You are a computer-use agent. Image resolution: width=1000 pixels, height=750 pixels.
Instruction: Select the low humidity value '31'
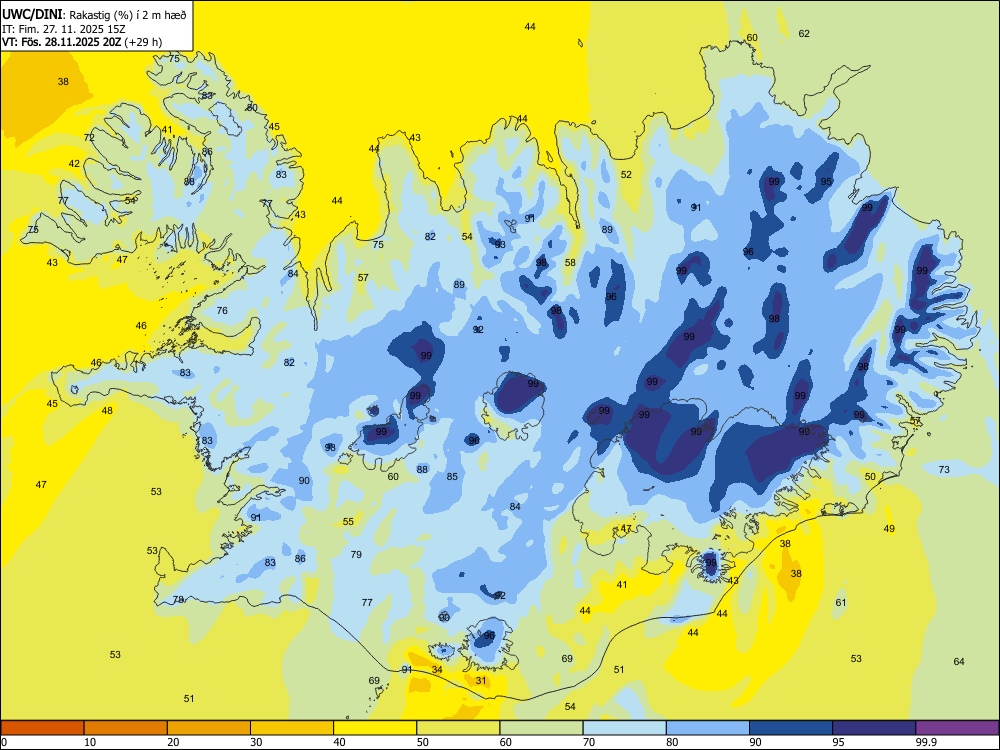point(482,680)
